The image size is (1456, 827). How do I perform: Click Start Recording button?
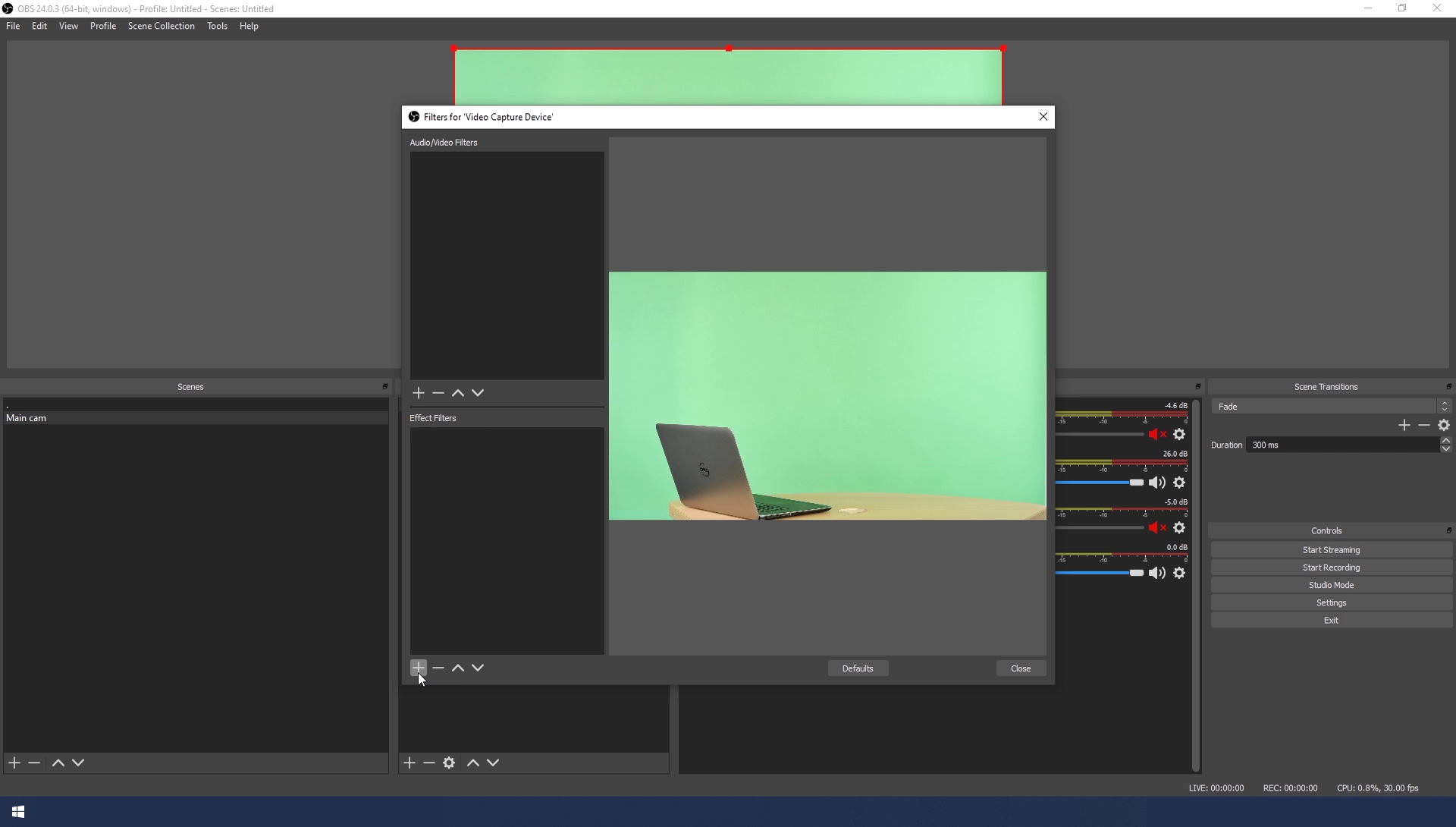[x=1331, y=568]
